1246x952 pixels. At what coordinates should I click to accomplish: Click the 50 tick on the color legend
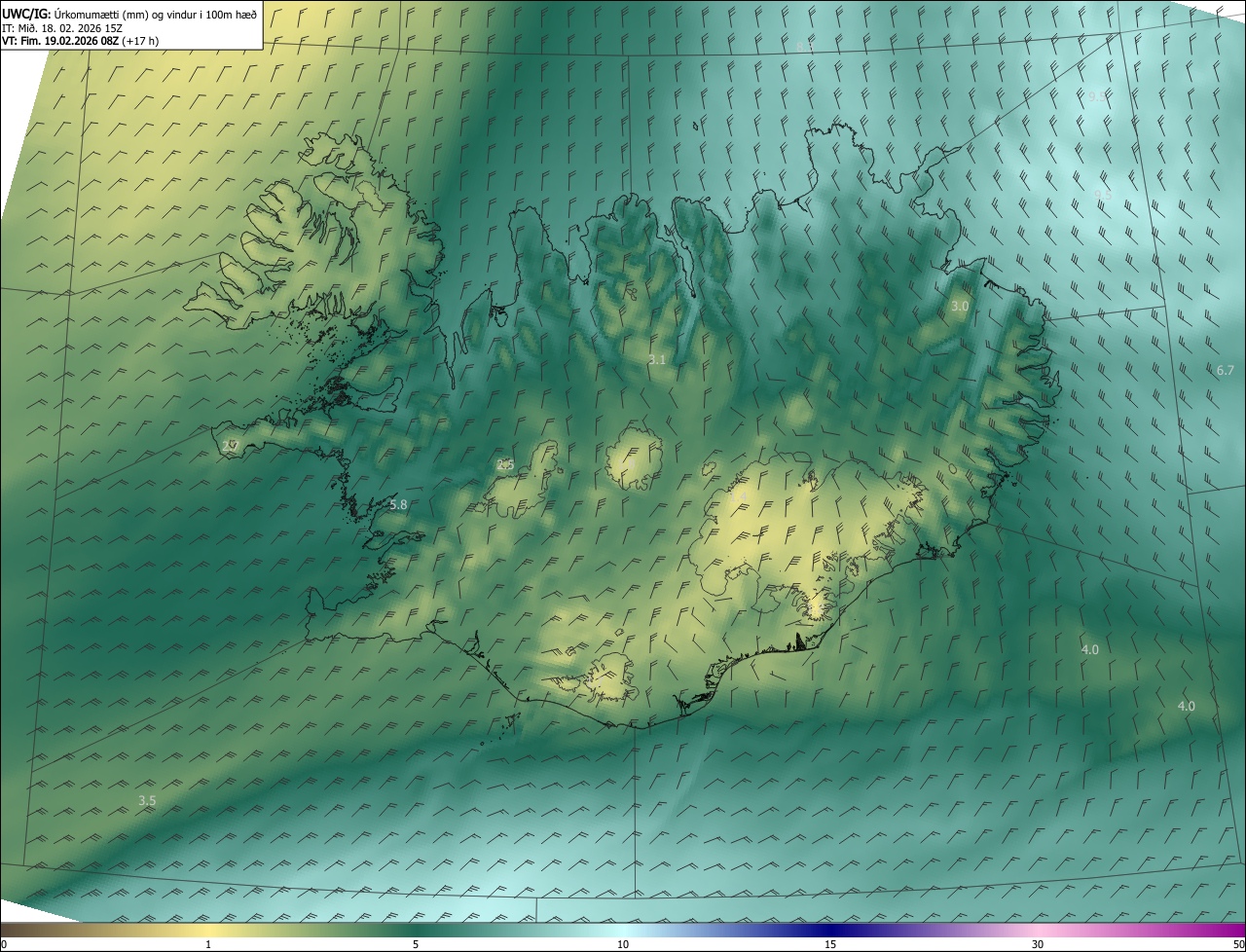(1238, 944)
